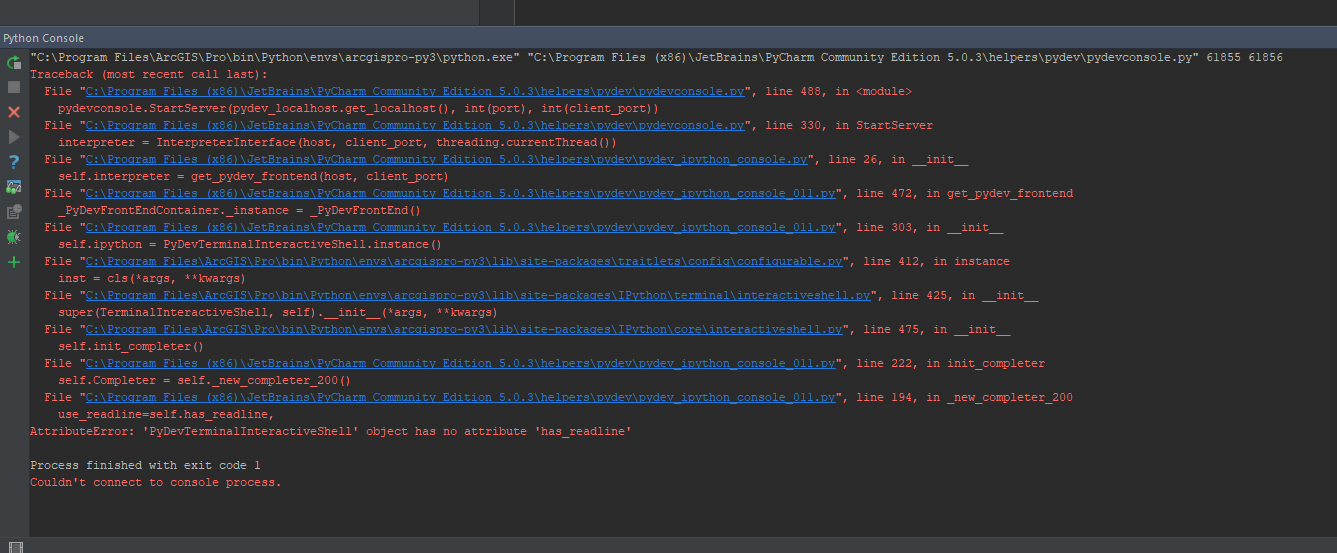Click 'self.interpreter = get_pydev_frontend' code line

pos(253,176)
